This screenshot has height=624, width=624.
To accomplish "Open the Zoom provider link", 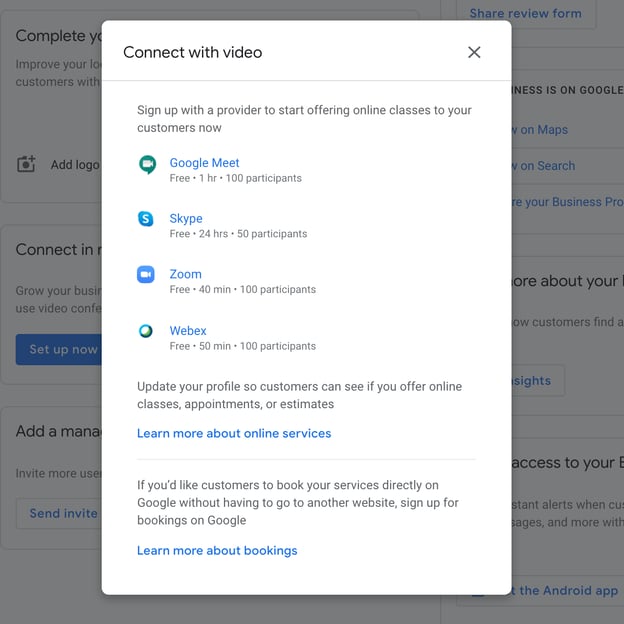I will pos(185,274).
